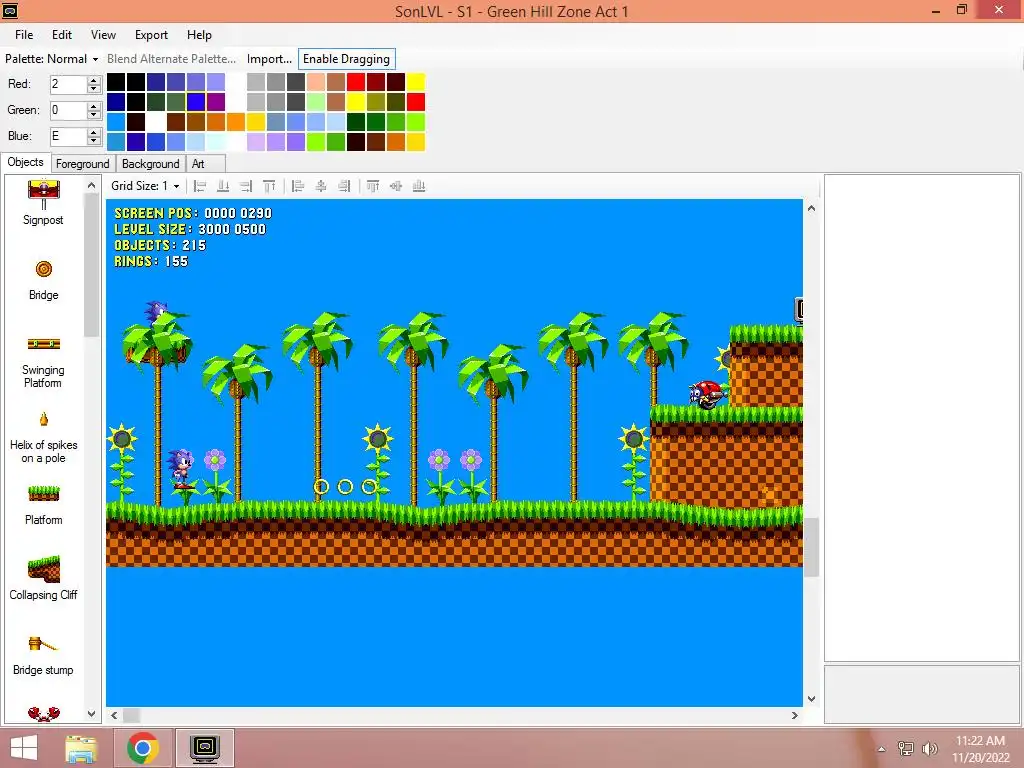Select the Signpost object in the list
This screenshot has width=1024, height=768.
[43, 203]
